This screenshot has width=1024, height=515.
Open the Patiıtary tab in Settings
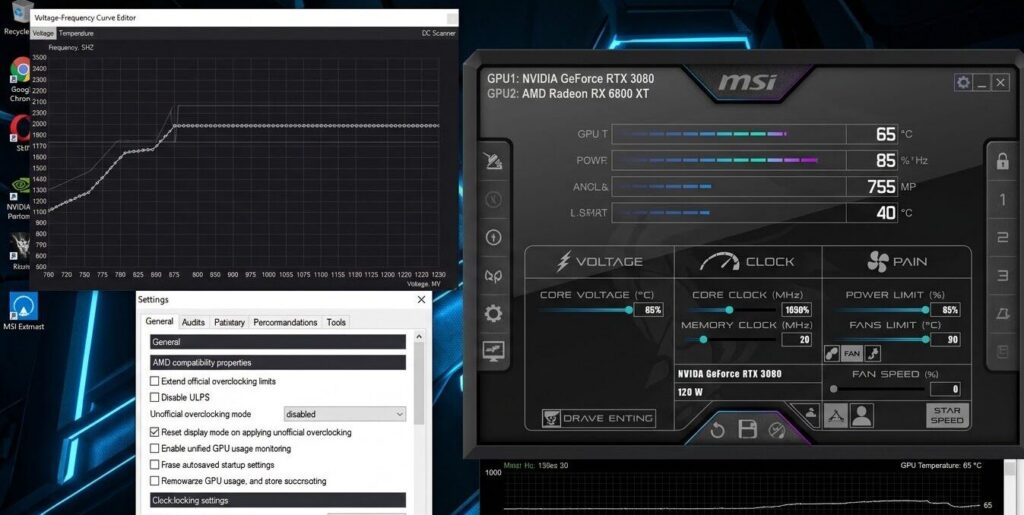(x=229, y=322)
